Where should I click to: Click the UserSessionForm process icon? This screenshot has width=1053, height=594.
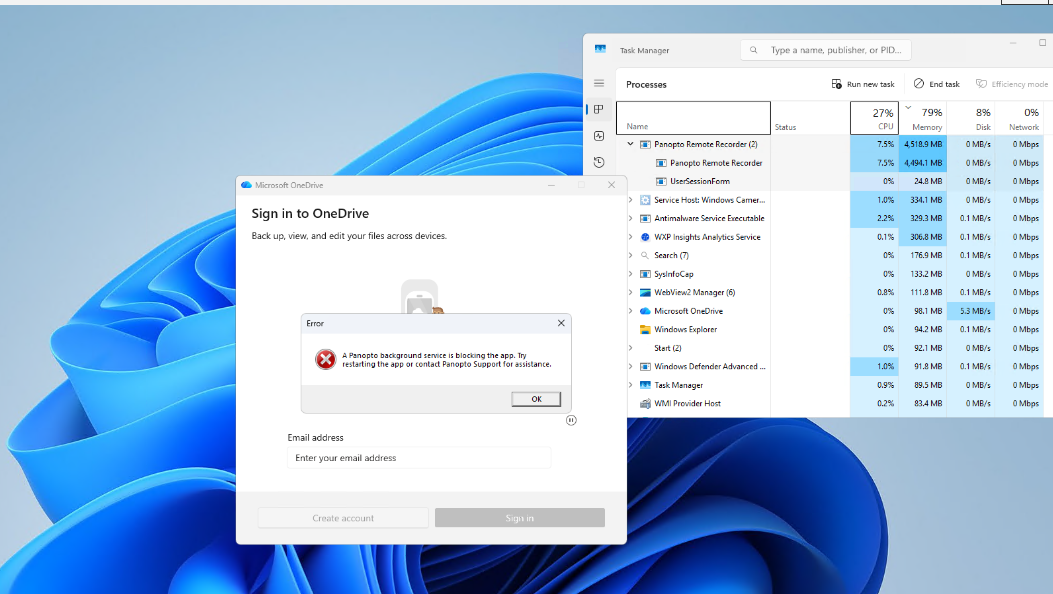pyautogui.click(x=661, y=181)
